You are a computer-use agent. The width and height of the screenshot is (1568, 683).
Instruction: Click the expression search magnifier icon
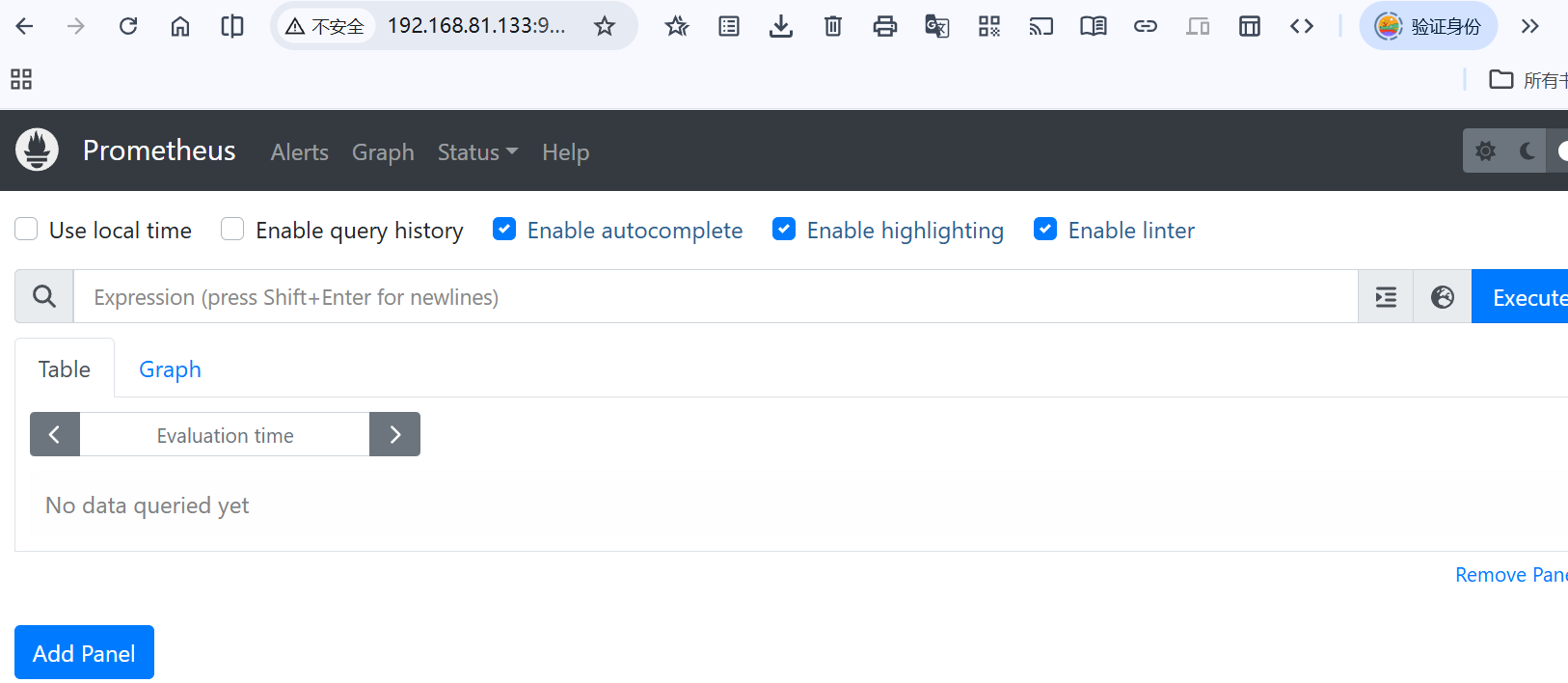tap(44, 296)
